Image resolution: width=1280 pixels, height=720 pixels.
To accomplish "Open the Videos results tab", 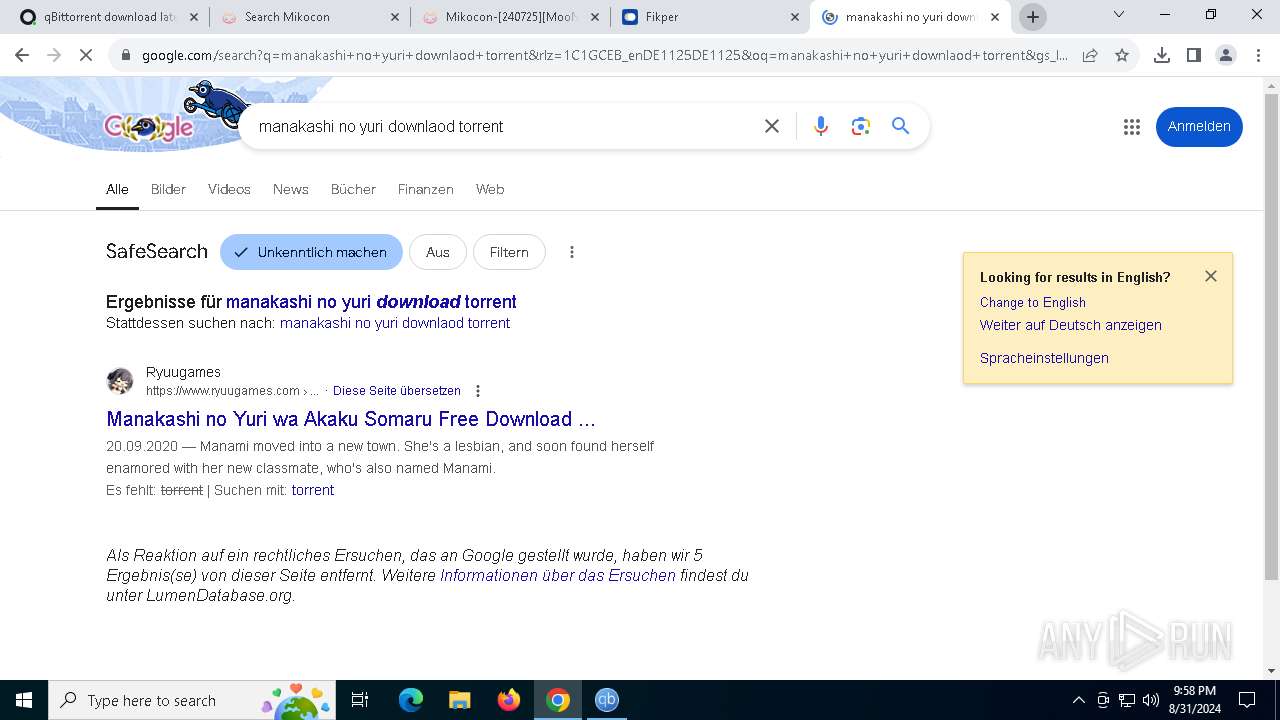I will [229, 189].
